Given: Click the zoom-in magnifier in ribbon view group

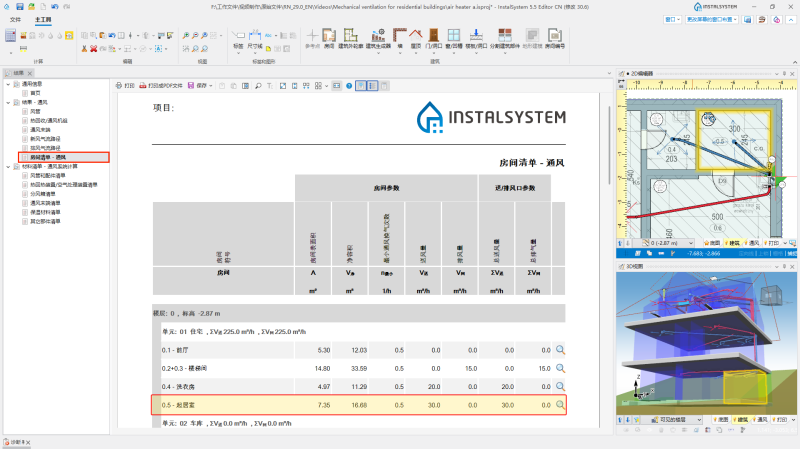Looking at the screenshot, I should click(x=186, y=35).
